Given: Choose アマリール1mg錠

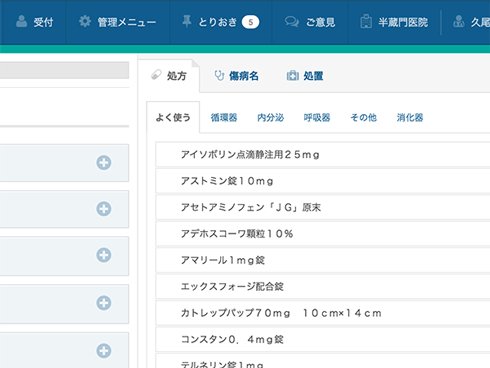Looking at the screenshot, I should (x=323, y=260).
